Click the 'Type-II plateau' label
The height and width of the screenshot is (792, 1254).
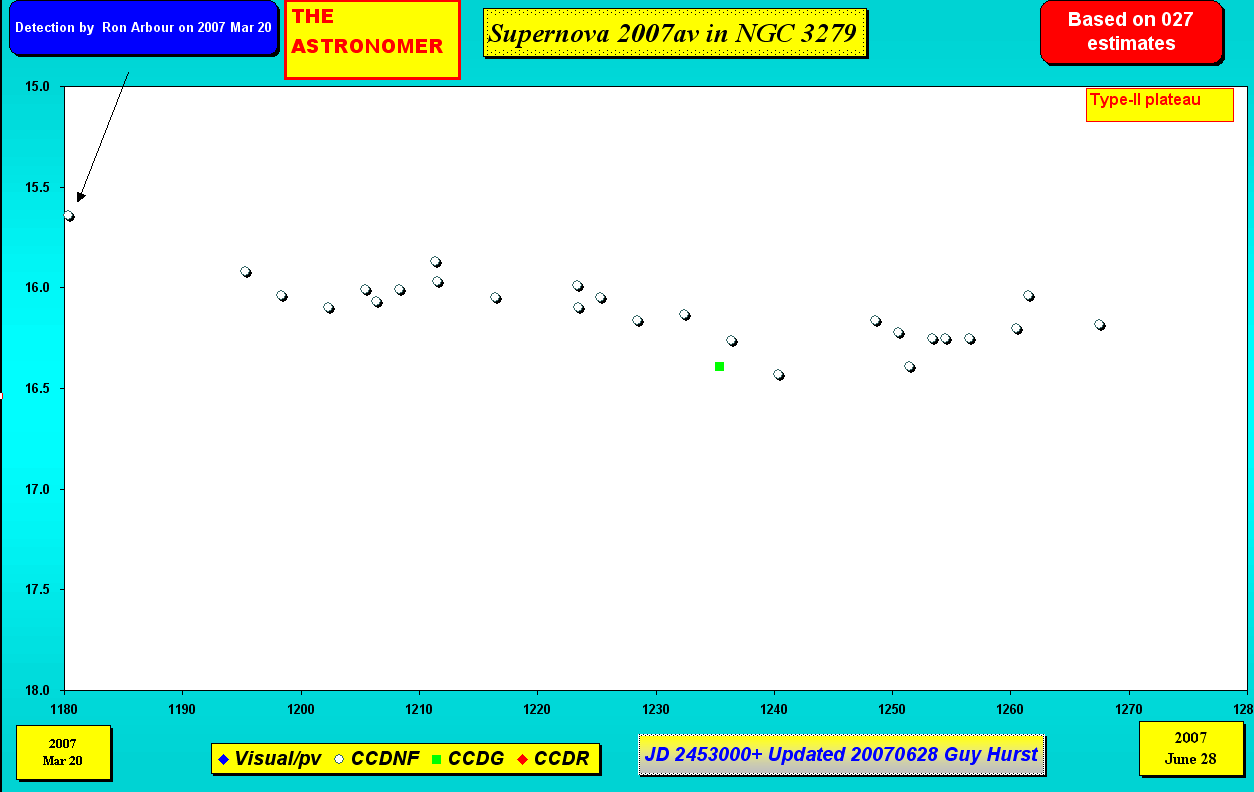[1159, 104]
